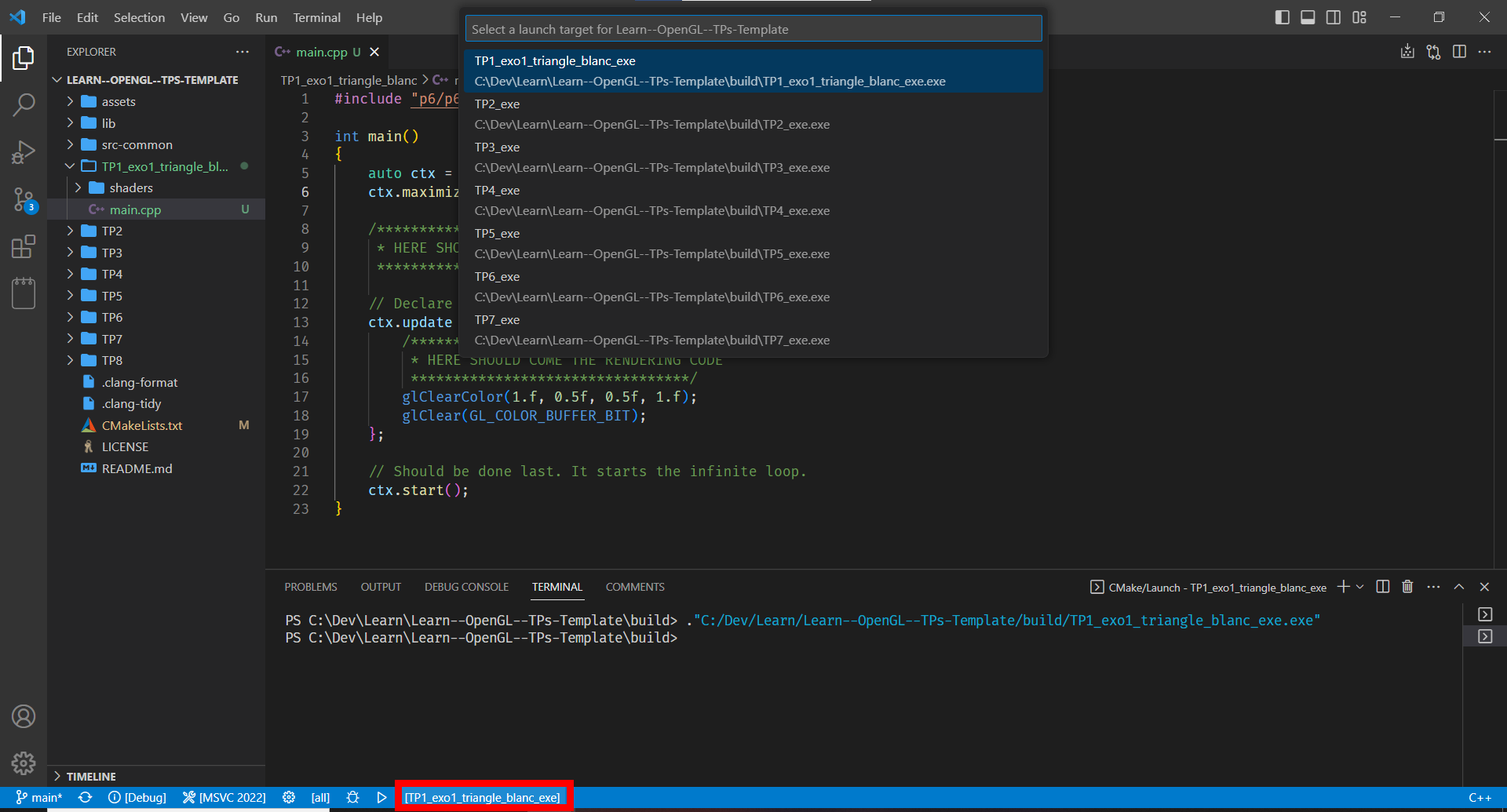This screenshot has width=1507, height=812.
Task: Close the main.cpp editor tab
Action: [374, 52]
